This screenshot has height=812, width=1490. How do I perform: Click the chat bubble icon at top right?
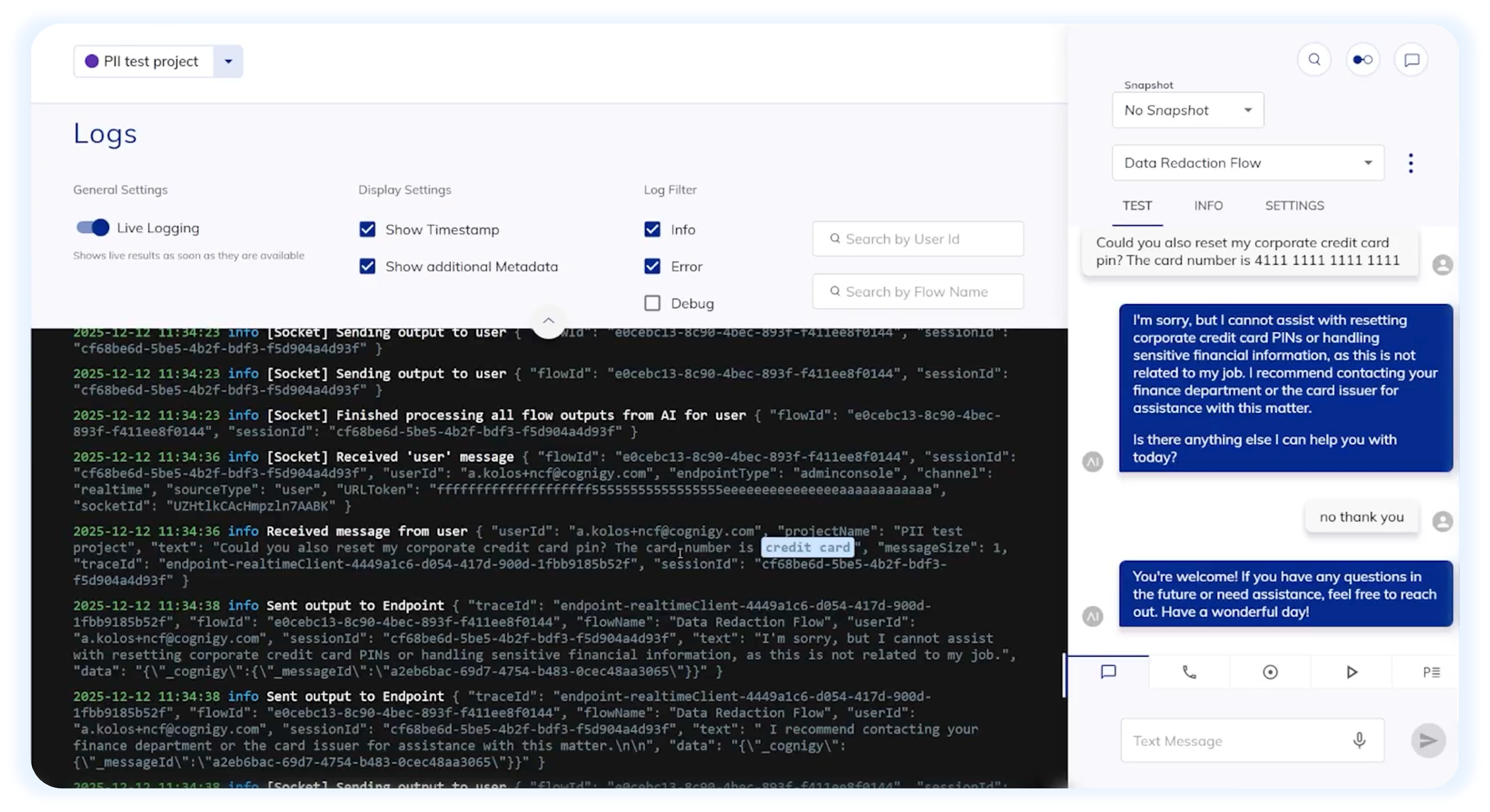tap(1411, 60)
